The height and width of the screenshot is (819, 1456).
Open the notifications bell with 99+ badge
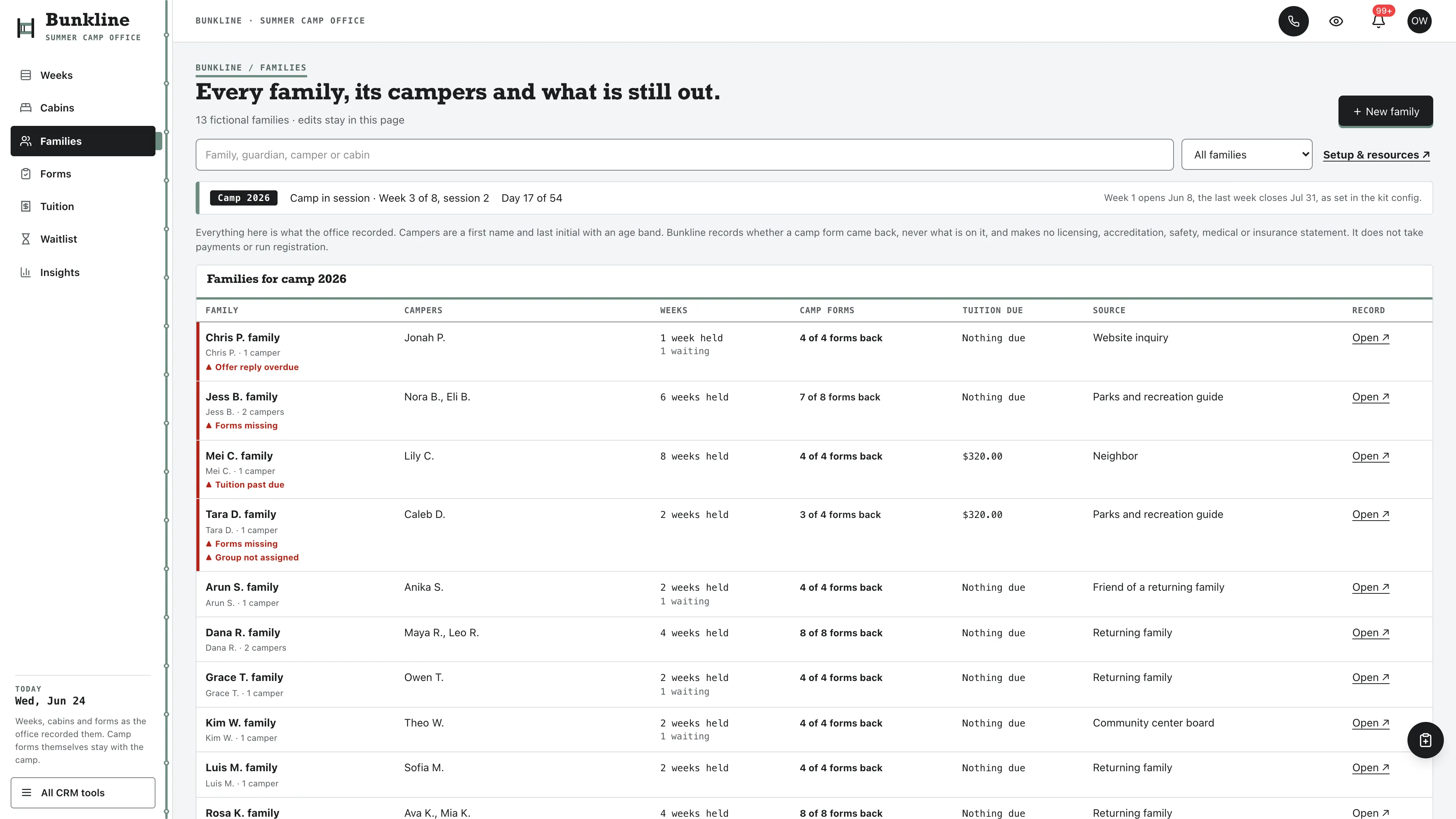point(1378,21)
